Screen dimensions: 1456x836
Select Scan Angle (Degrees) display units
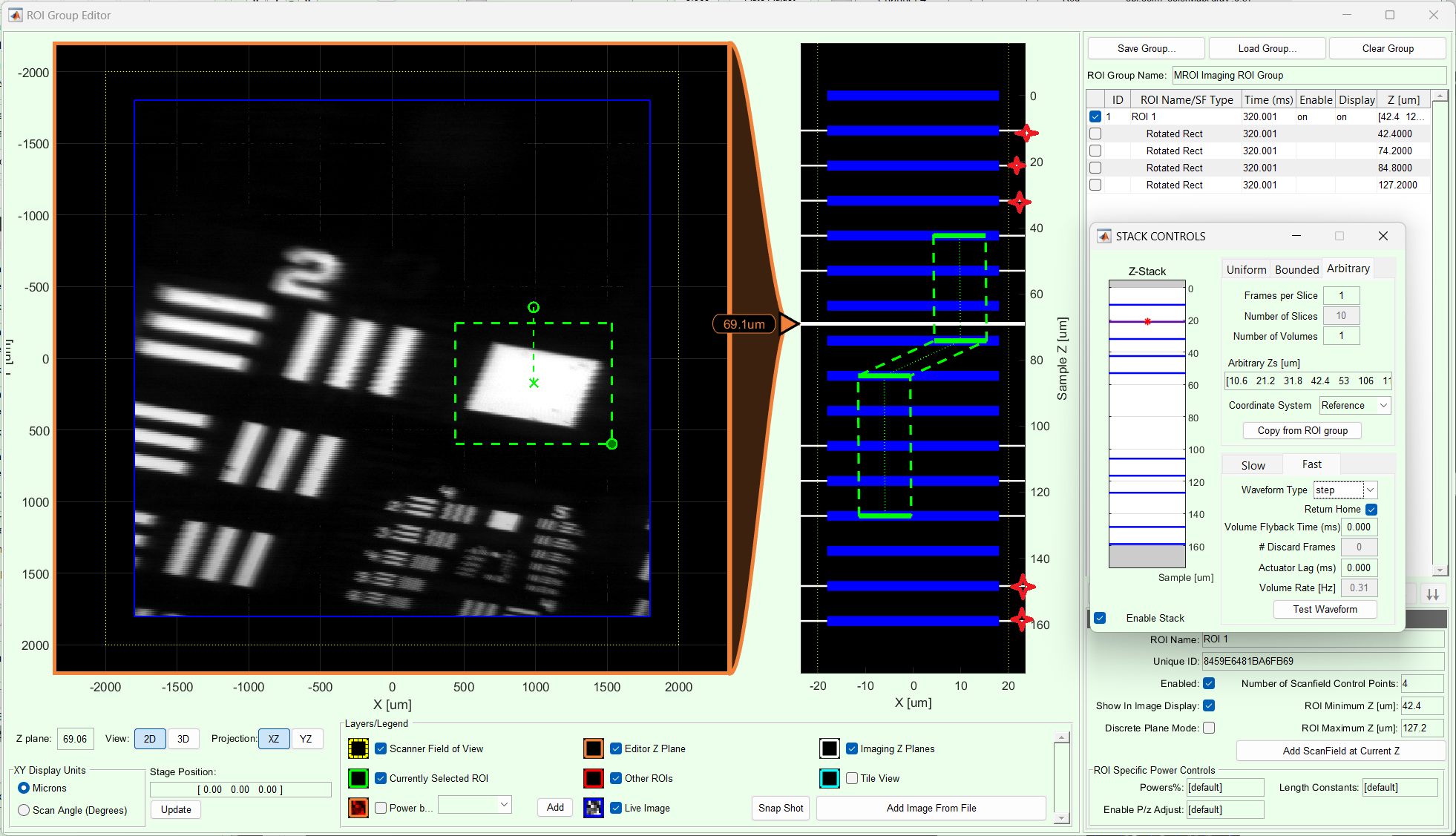pos(24,810)
